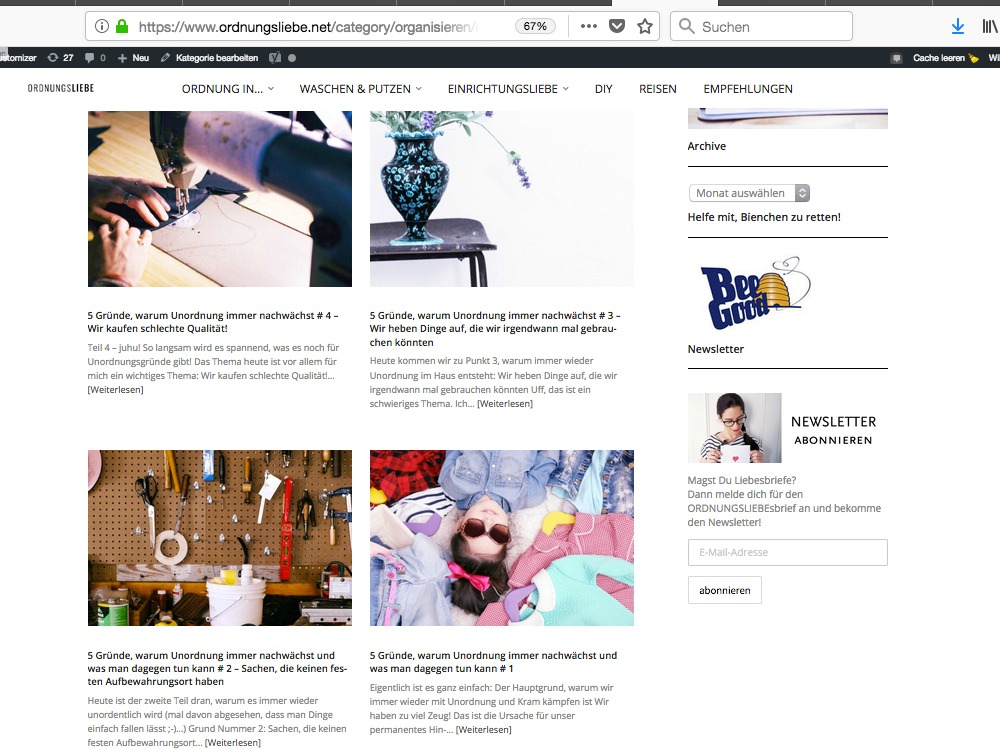Expand the 'Ordnung in...' navigation menu
Viewport: 1000px width, 750px height.
click(228, 89)
